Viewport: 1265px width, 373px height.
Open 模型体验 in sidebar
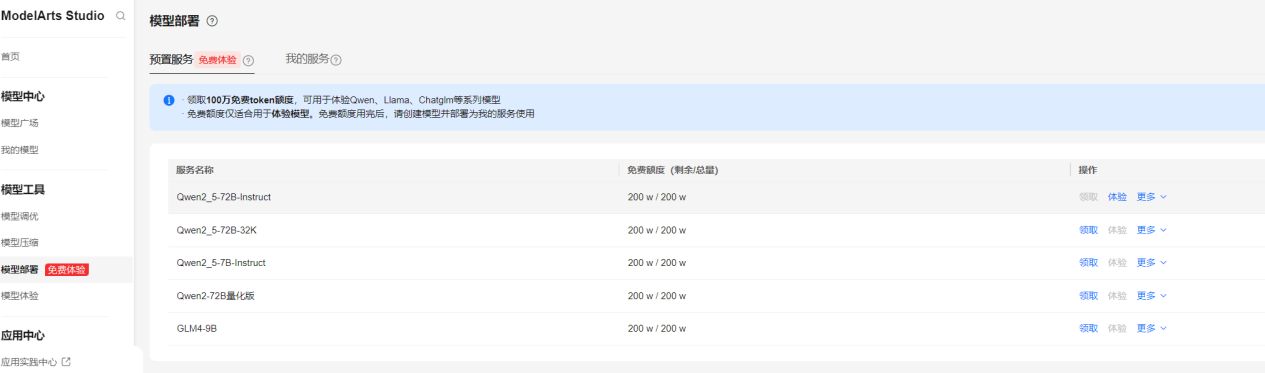(x=19, y=296)
